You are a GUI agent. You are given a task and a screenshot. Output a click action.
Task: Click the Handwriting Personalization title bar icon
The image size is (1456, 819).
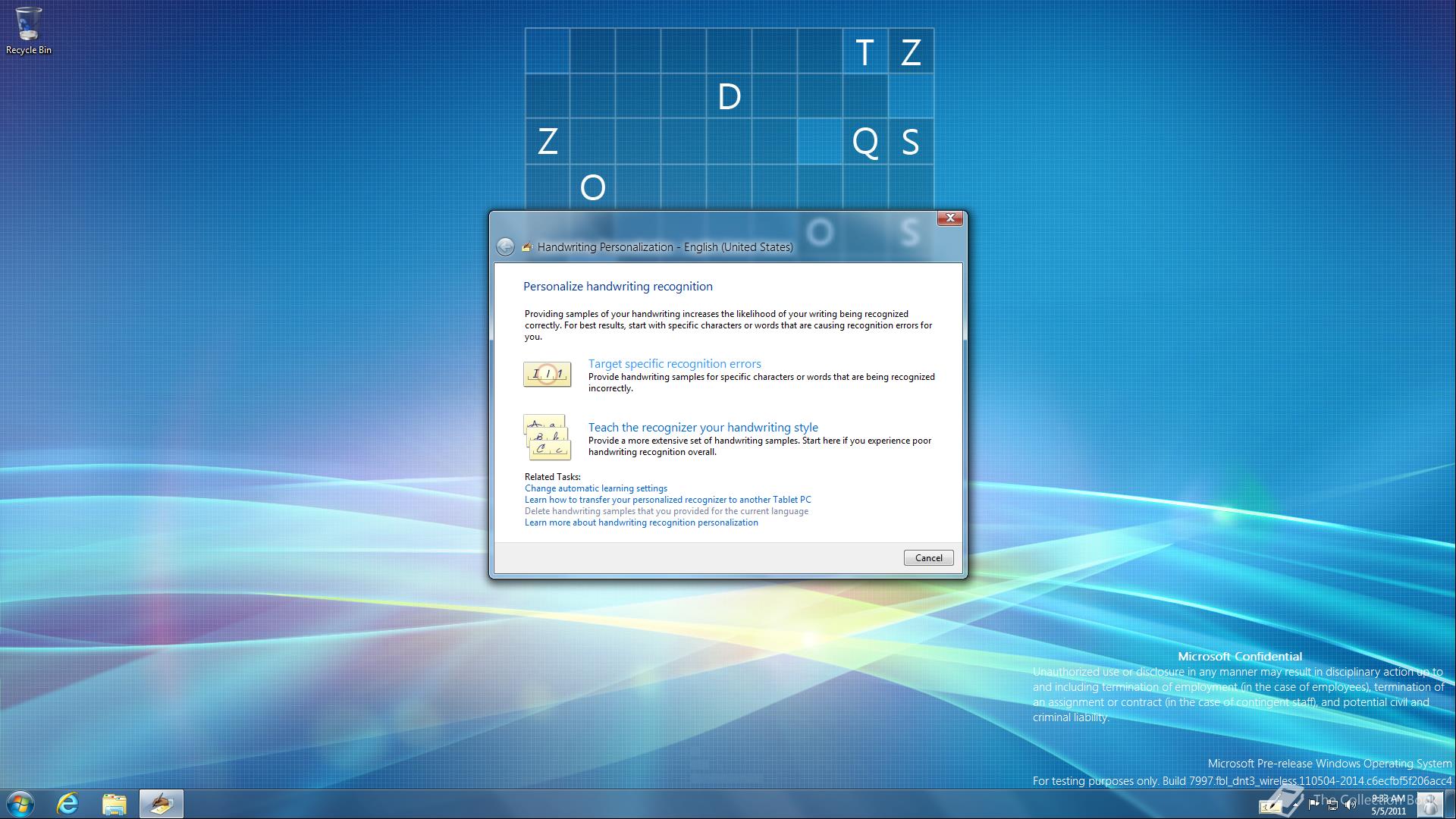[x=527, y=247]
